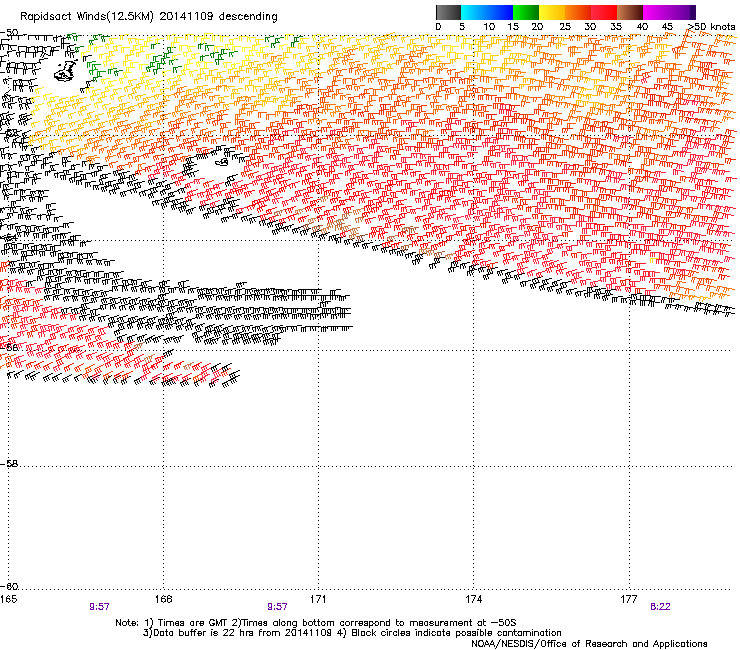The height and width of the screenshot is (650, 740).
Task: Click the '3)Data buffer is 22 hrs' note line
Action: 352,633
